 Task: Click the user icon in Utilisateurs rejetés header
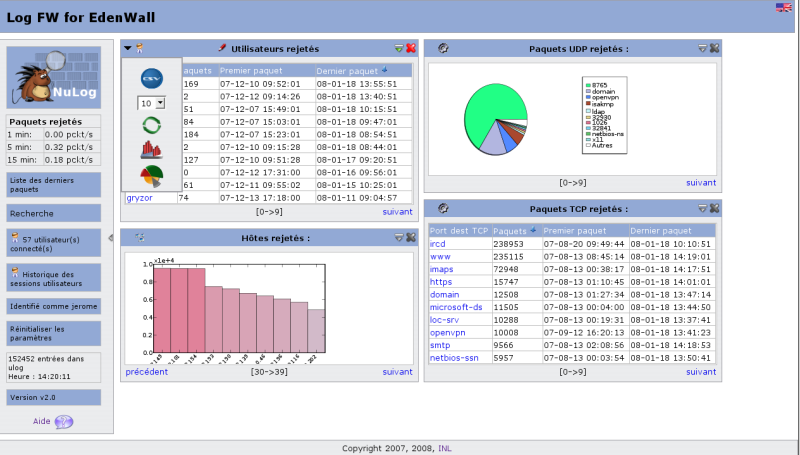[139, 48]
